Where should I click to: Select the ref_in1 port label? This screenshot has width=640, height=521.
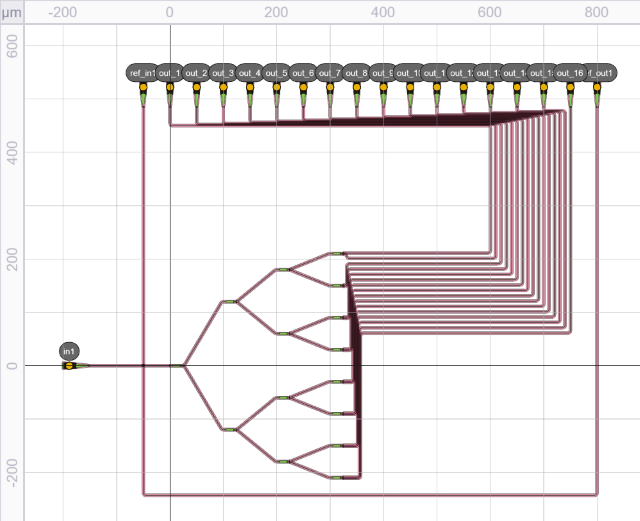point(141,73)
